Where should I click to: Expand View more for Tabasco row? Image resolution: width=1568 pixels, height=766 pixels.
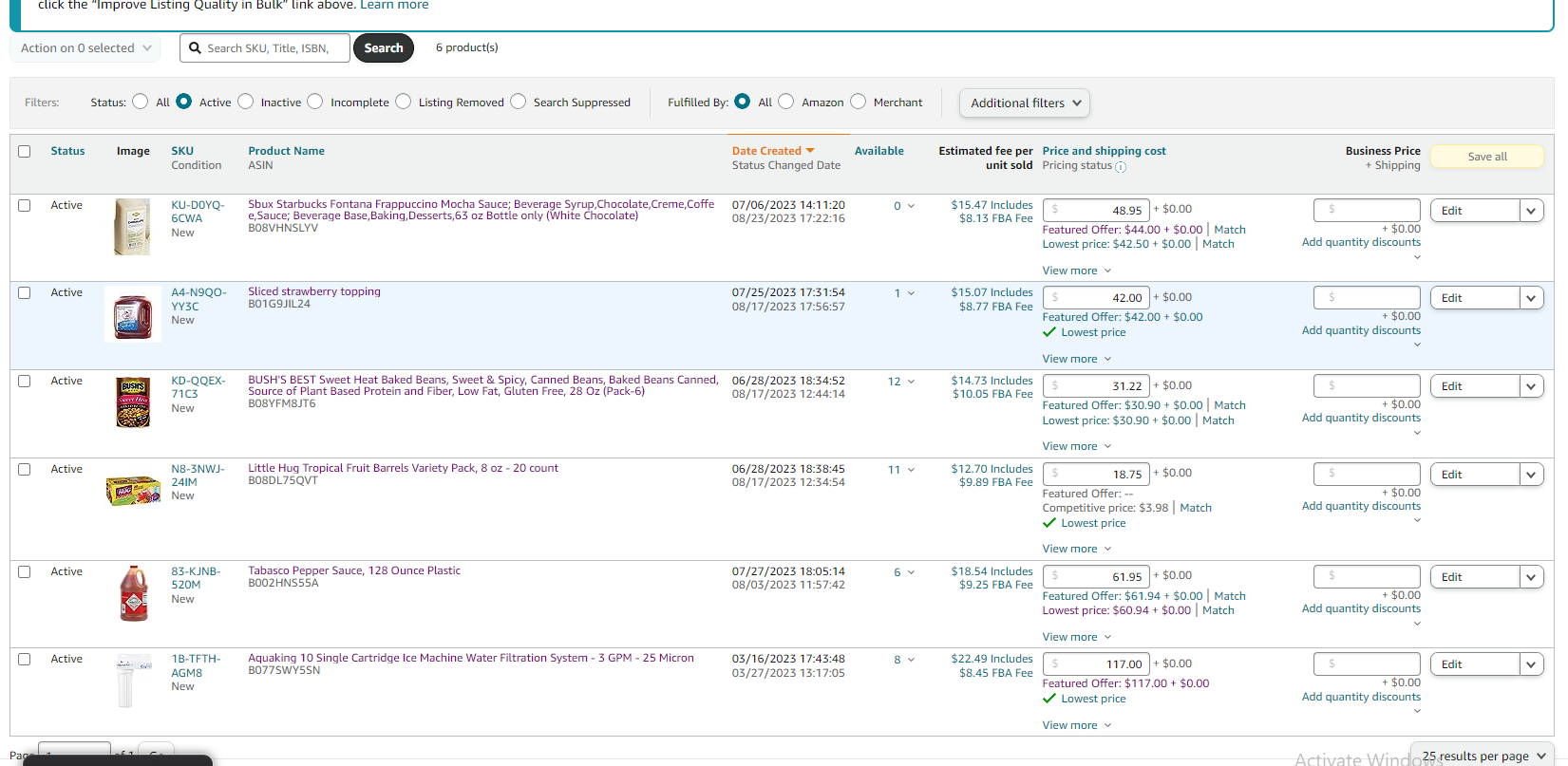pyautogui.click(x=1077, y=637)
